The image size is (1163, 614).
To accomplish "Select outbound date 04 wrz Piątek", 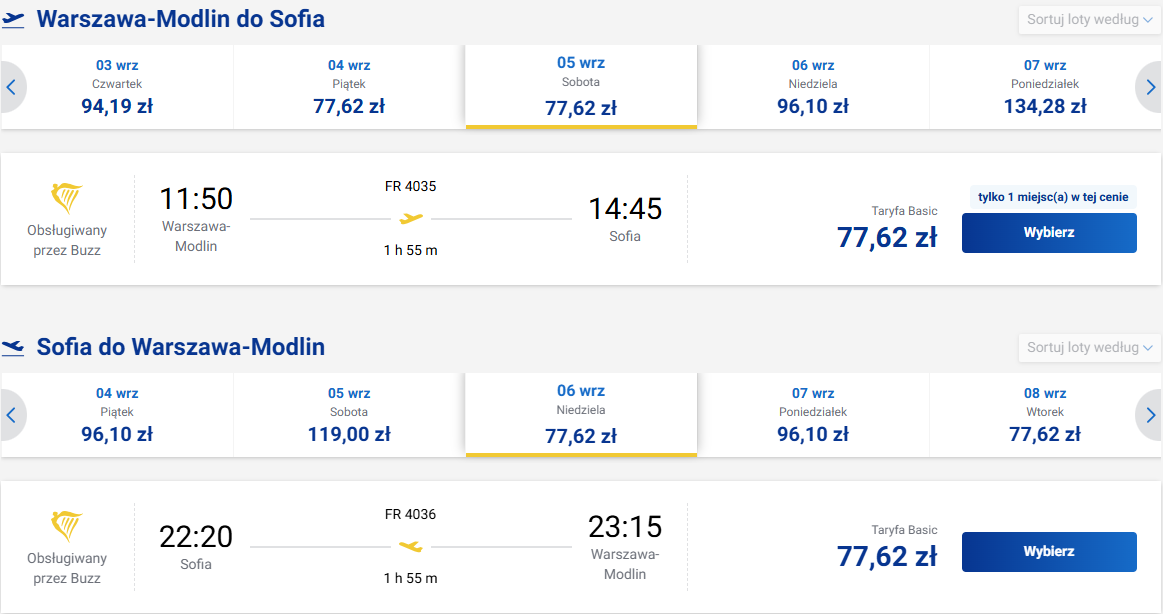I will (x=349, y=87).
